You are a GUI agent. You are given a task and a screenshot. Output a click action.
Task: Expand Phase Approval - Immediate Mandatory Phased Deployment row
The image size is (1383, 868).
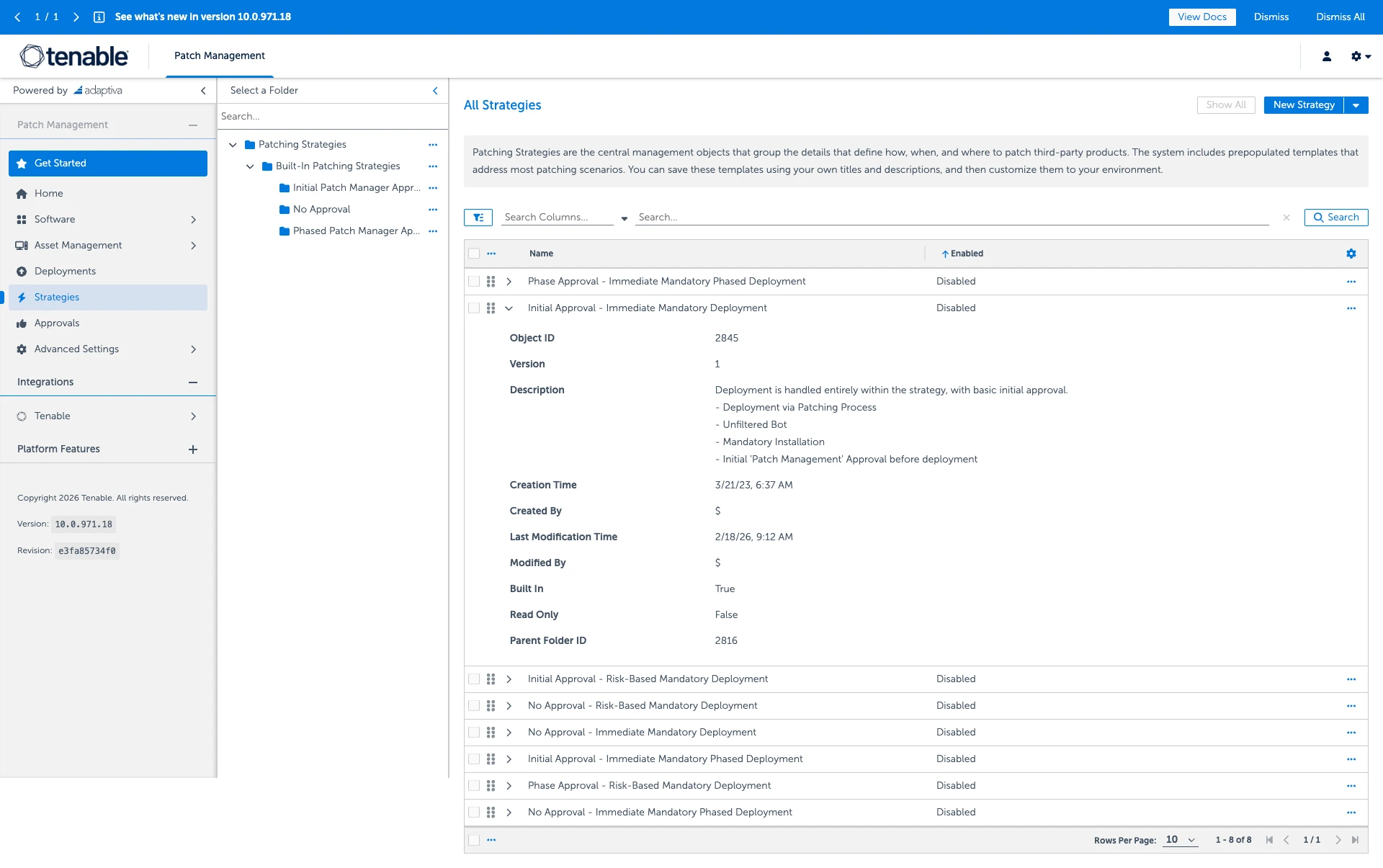pyautogui.click(x=509, y=282)
